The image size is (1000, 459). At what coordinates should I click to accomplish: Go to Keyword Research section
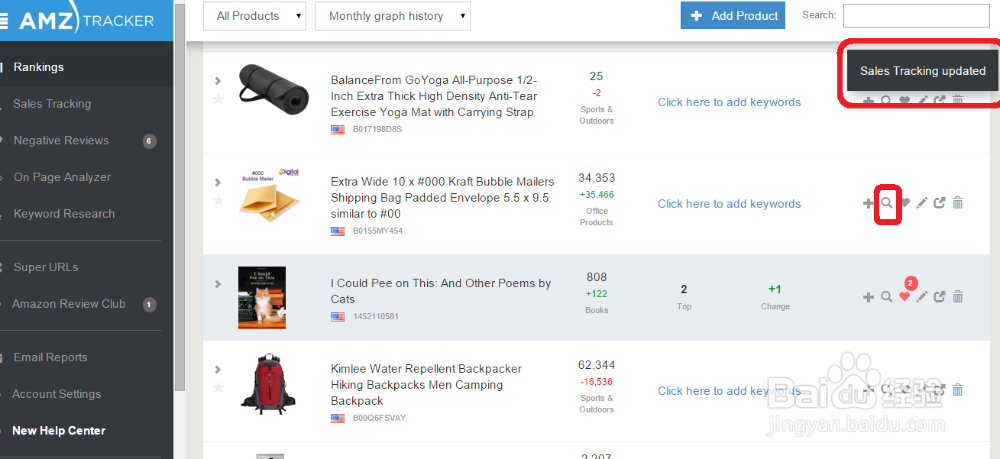[64, 214]
